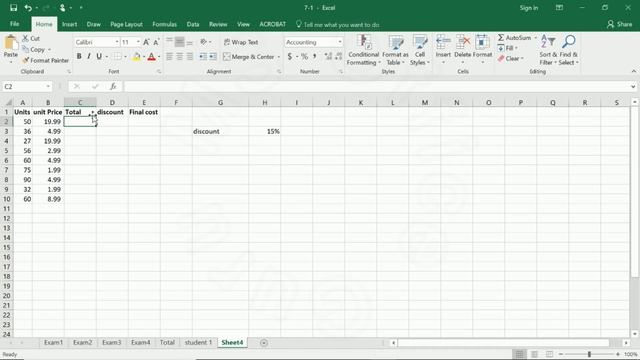Click the Borders icon

[118, 56]
